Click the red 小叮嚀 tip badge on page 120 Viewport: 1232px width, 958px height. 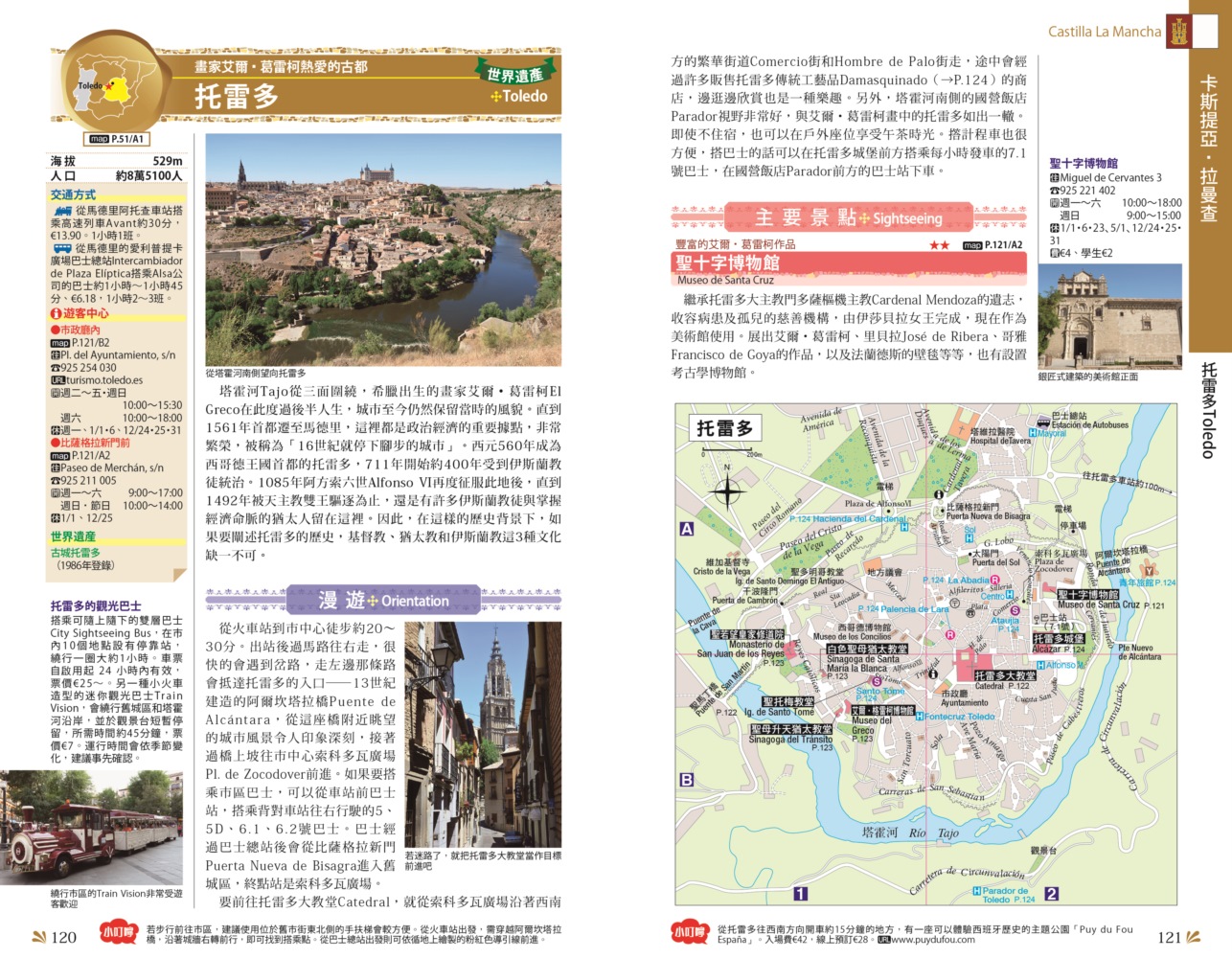click(x=119, y=933)
